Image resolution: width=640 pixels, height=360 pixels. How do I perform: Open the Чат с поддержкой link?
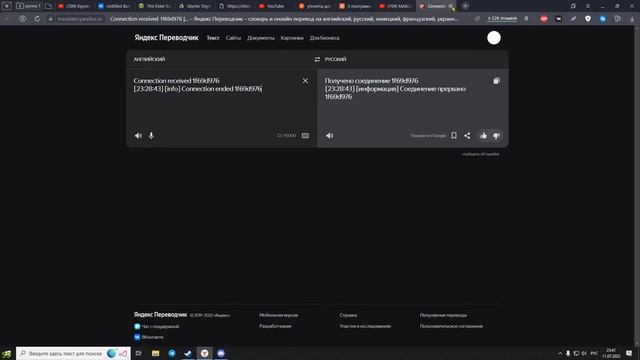pyautogui.click(x=157, y=327)
